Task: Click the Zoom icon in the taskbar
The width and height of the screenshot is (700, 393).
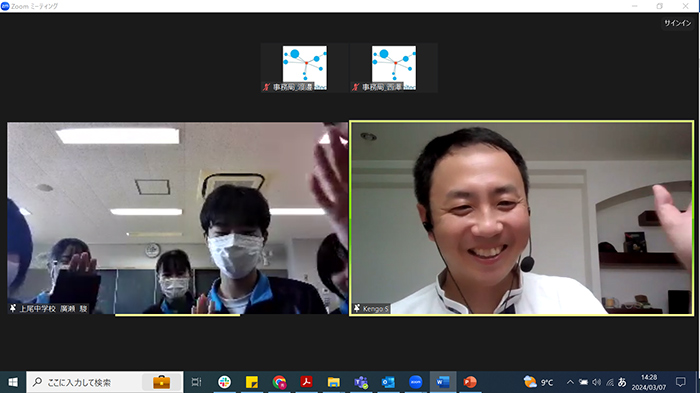Action: pos(416,382)
